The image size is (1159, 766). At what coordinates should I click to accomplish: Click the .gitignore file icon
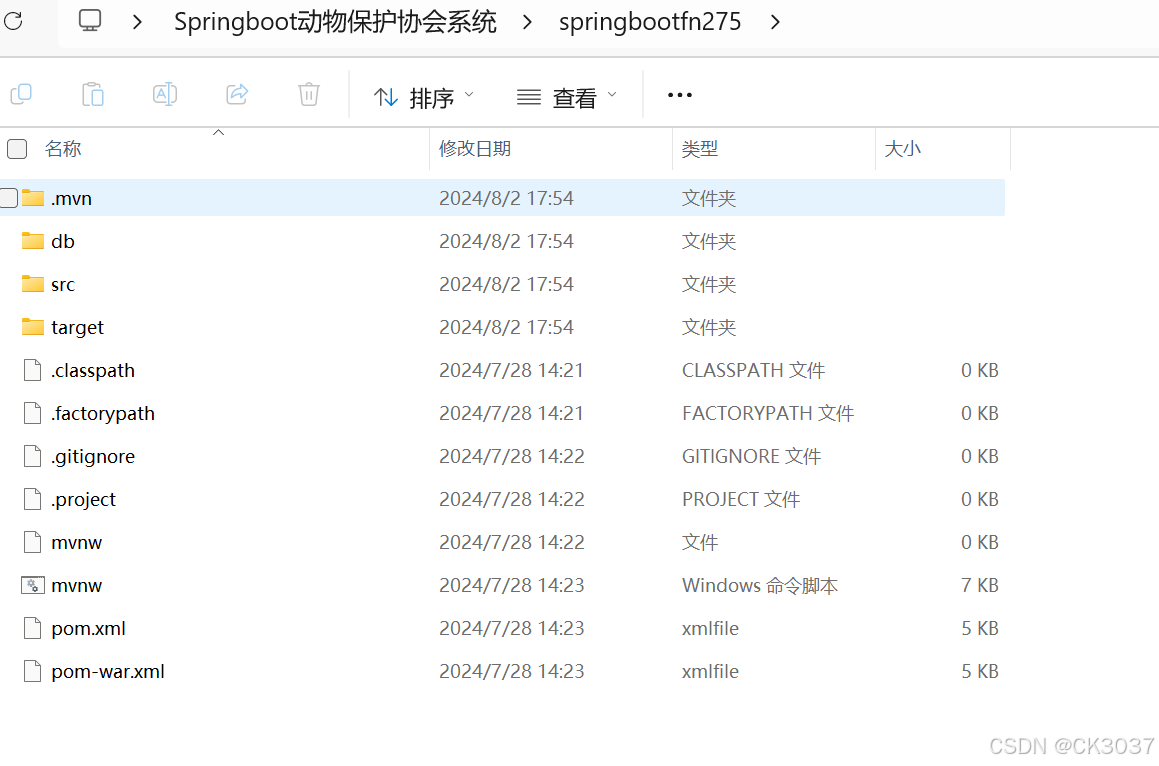pyautogui.click(x=33, y=456)
